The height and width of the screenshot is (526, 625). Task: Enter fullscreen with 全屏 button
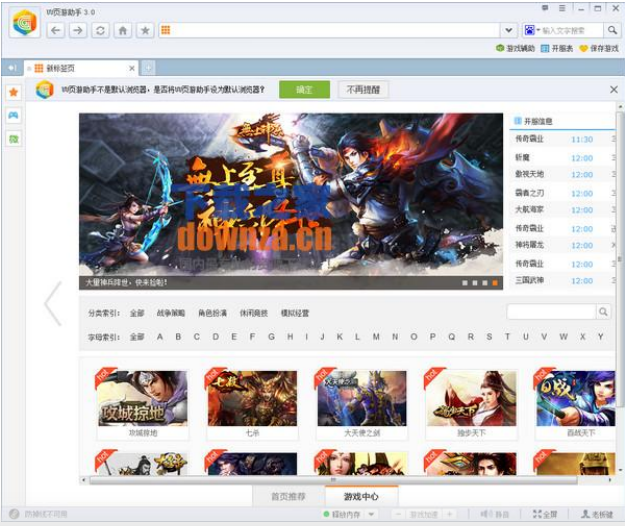(545, 514)
